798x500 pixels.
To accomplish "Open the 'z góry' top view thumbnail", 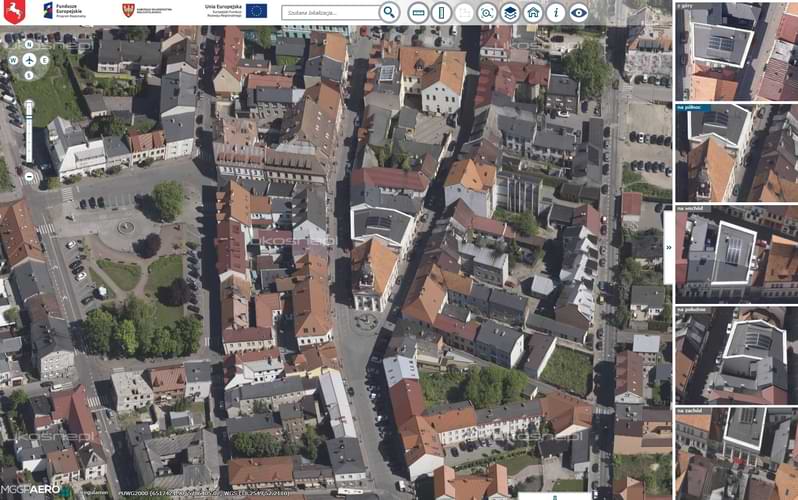I will tap(736, 50).
